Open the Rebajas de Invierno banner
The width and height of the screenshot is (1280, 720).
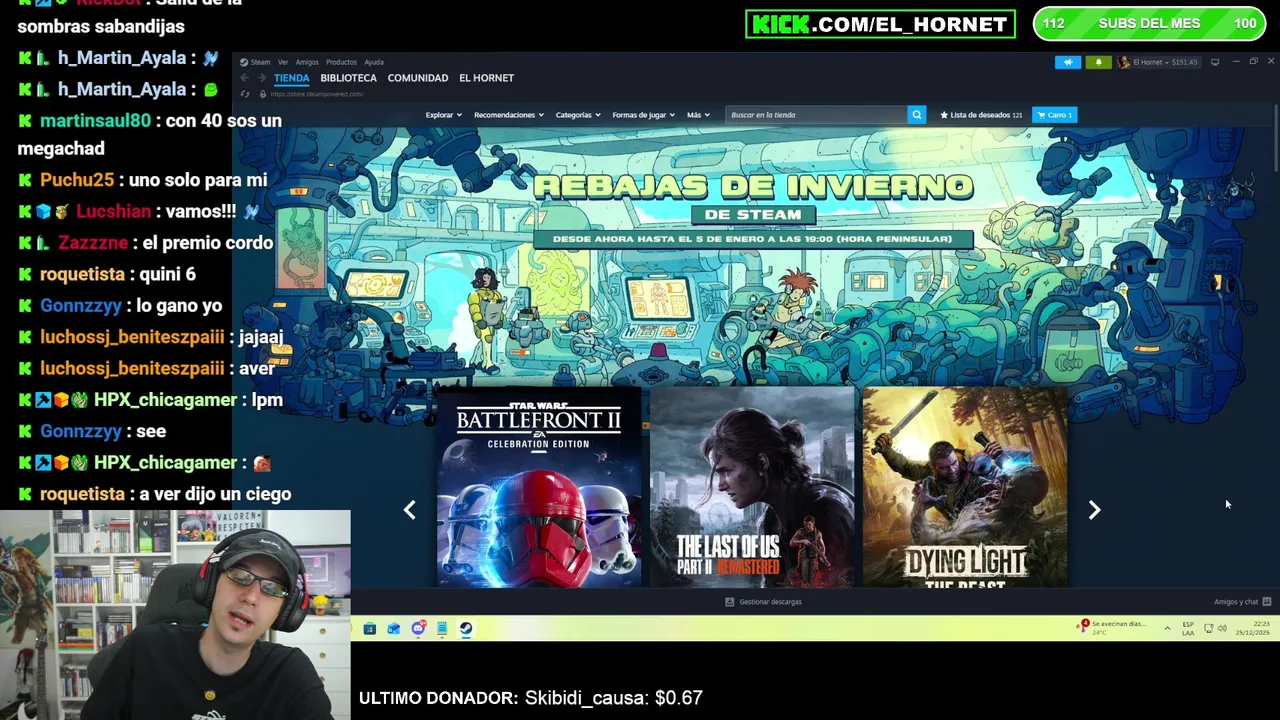click(x=753, y=210)
